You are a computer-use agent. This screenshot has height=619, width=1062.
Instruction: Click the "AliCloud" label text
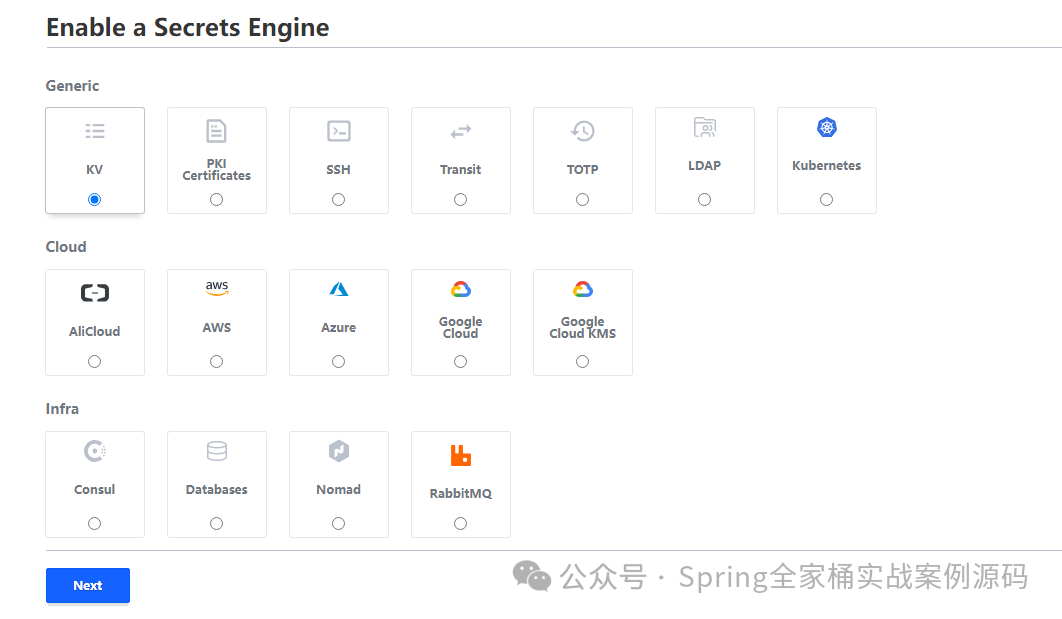(x=95, y=331)
